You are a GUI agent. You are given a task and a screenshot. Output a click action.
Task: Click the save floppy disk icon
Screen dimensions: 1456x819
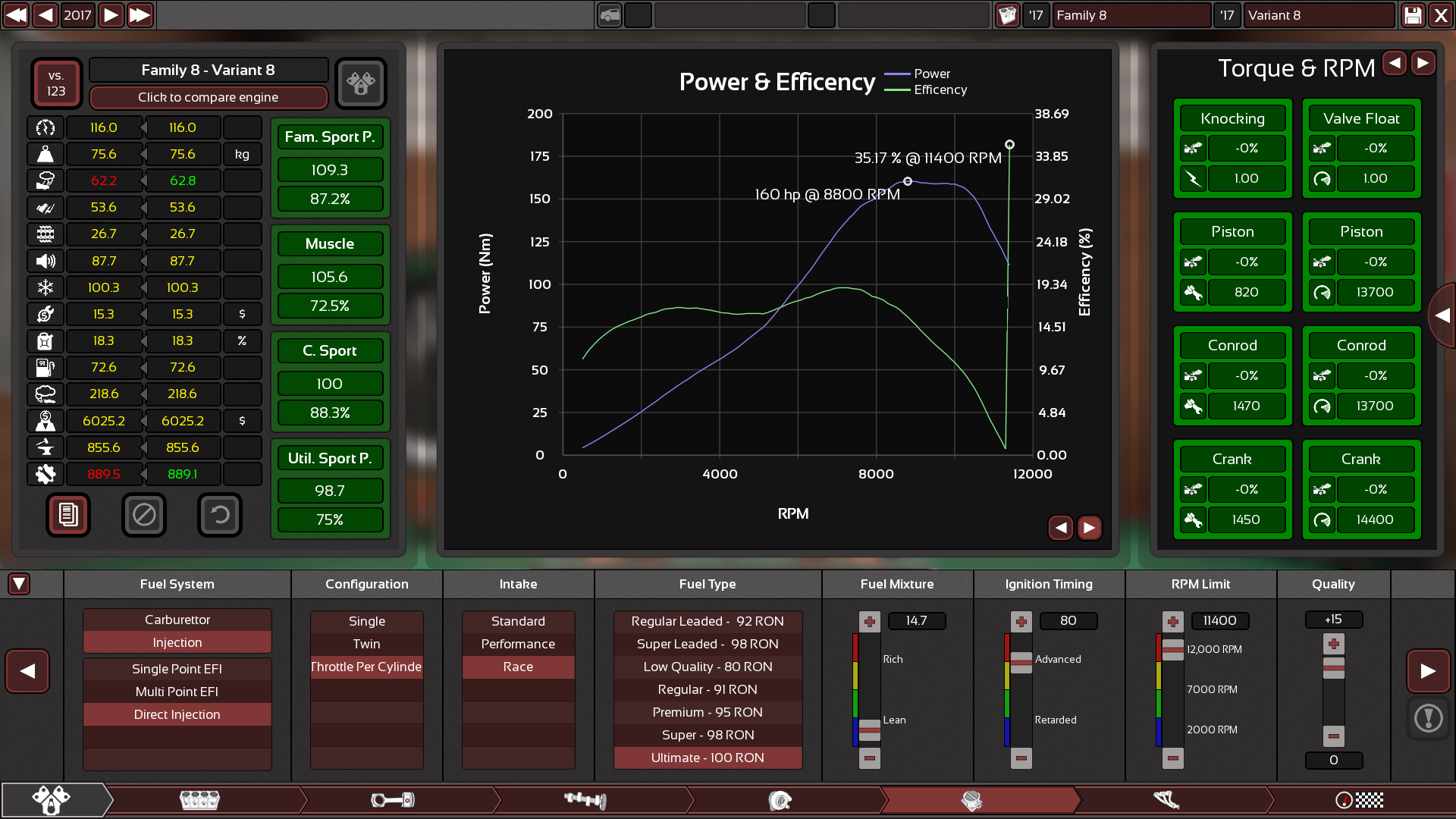1413,15
